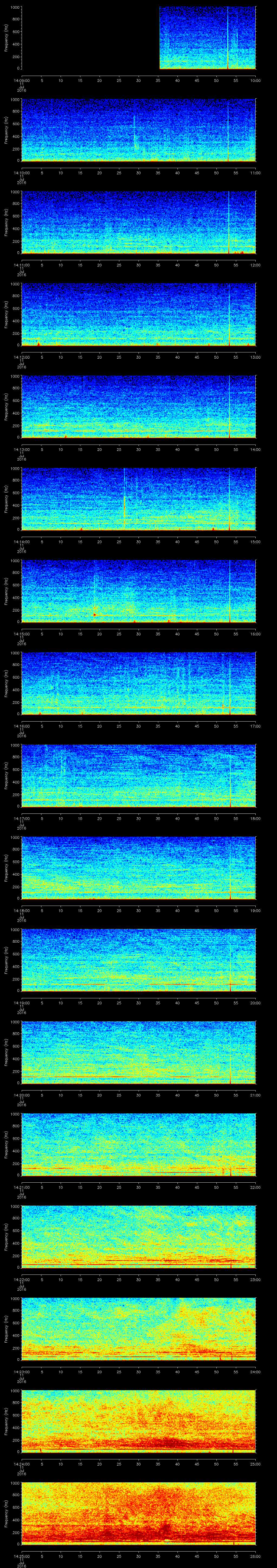This screenshot has height=1568, width=277.
Task: Click the 14:13:00 start time label
Action: (21, 449)
